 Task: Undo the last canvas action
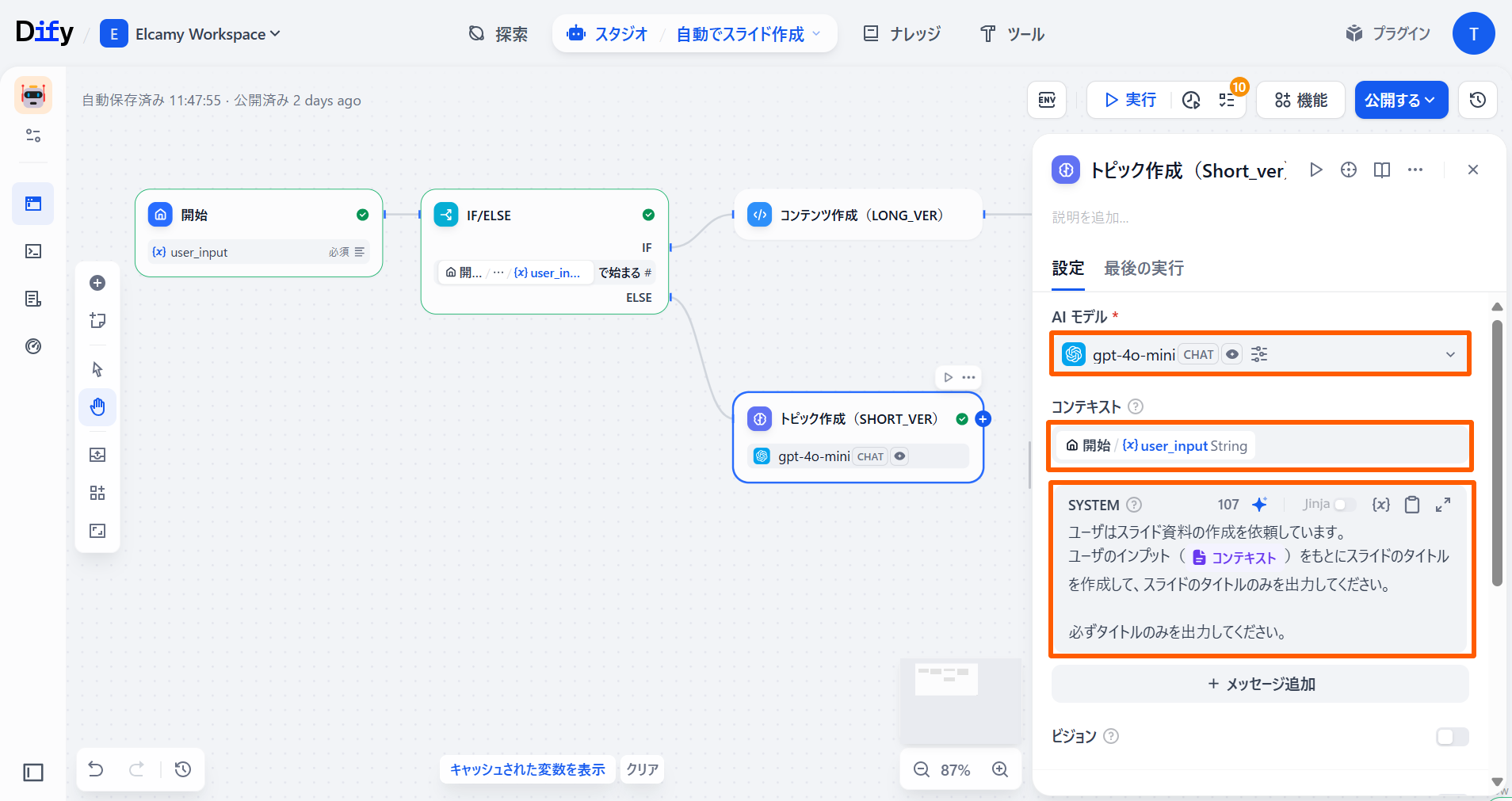point(96,769)
